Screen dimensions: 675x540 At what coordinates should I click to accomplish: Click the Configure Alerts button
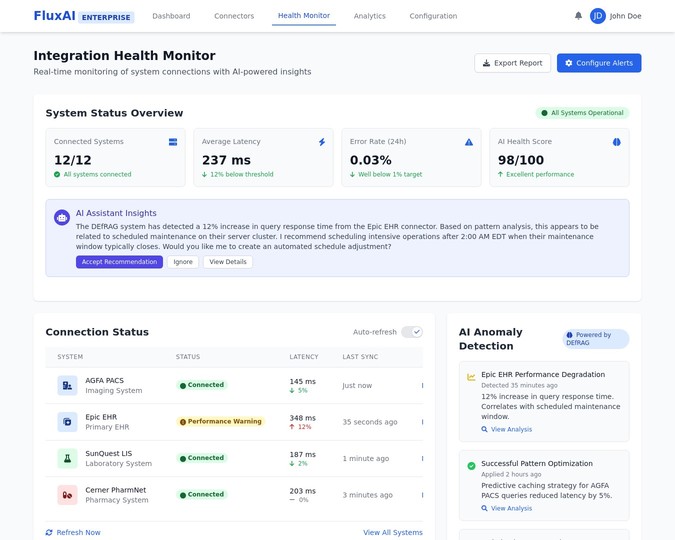[599, 63]
